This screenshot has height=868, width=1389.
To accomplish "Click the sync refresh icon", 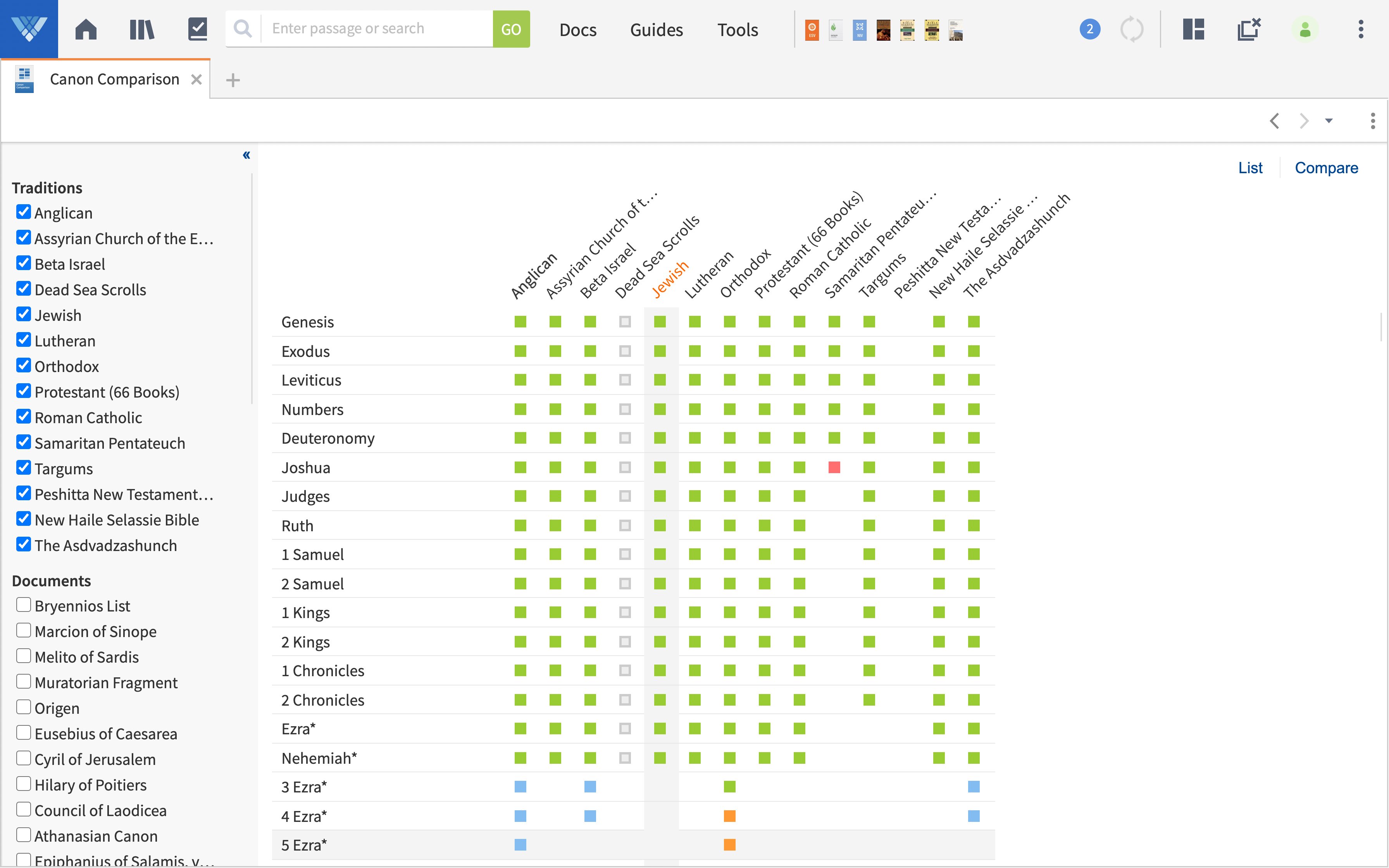I will pyautogui.click(x=1132, y=29).
